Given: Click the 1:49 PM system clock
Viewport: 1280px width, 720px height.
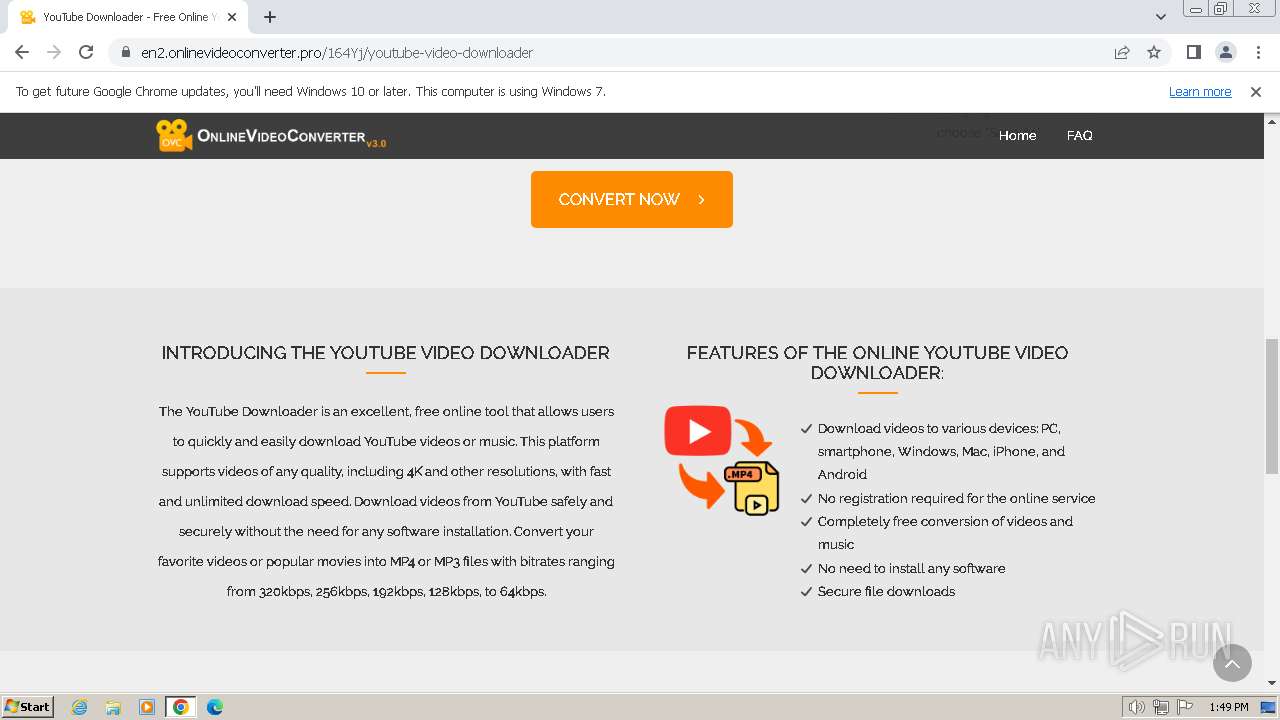Looking at the screenshot, I should point(1229,707).
